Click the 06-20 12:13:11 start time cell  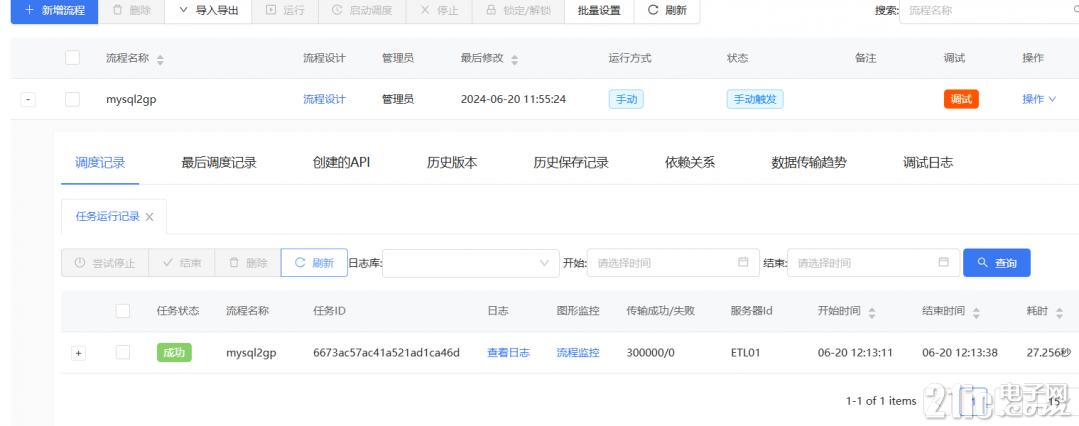point(855,352)
